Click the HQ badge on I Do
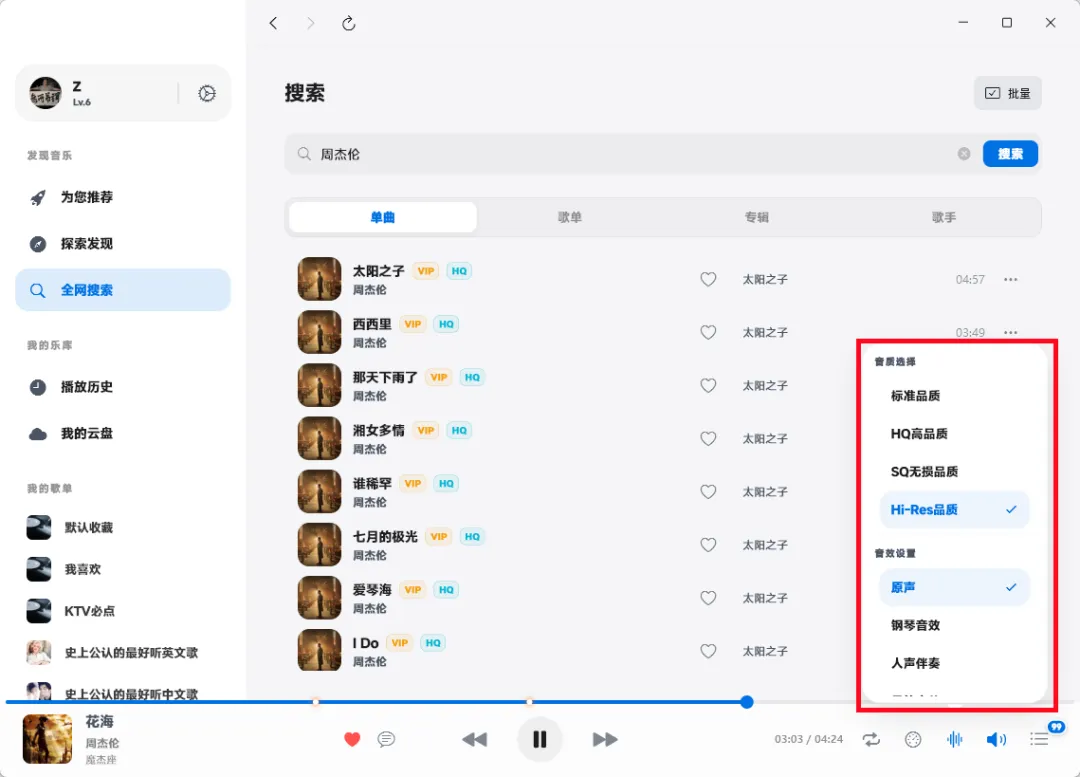1080x777 pixels. (x=433, y=643)
